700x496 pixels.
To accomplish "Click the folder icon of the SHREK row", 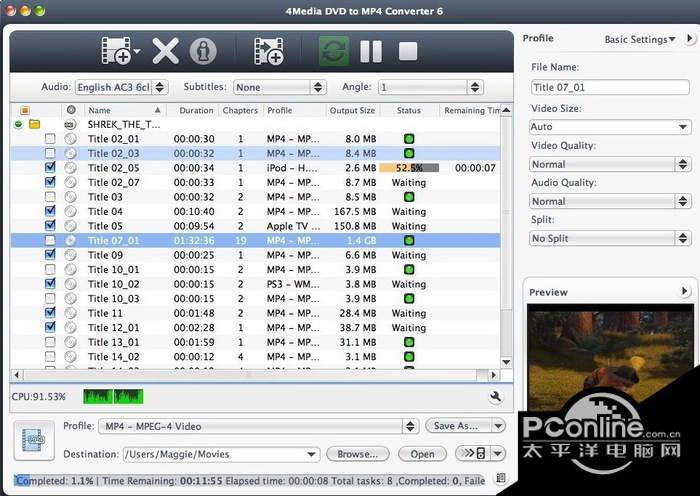I will [x=34, y=124].
